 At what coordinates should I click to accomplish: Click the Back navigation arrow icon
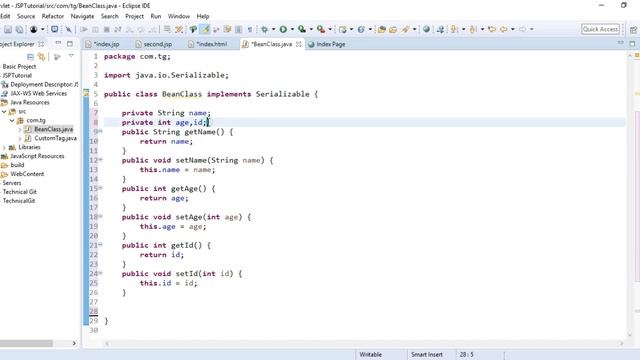(x=504, y=29)
